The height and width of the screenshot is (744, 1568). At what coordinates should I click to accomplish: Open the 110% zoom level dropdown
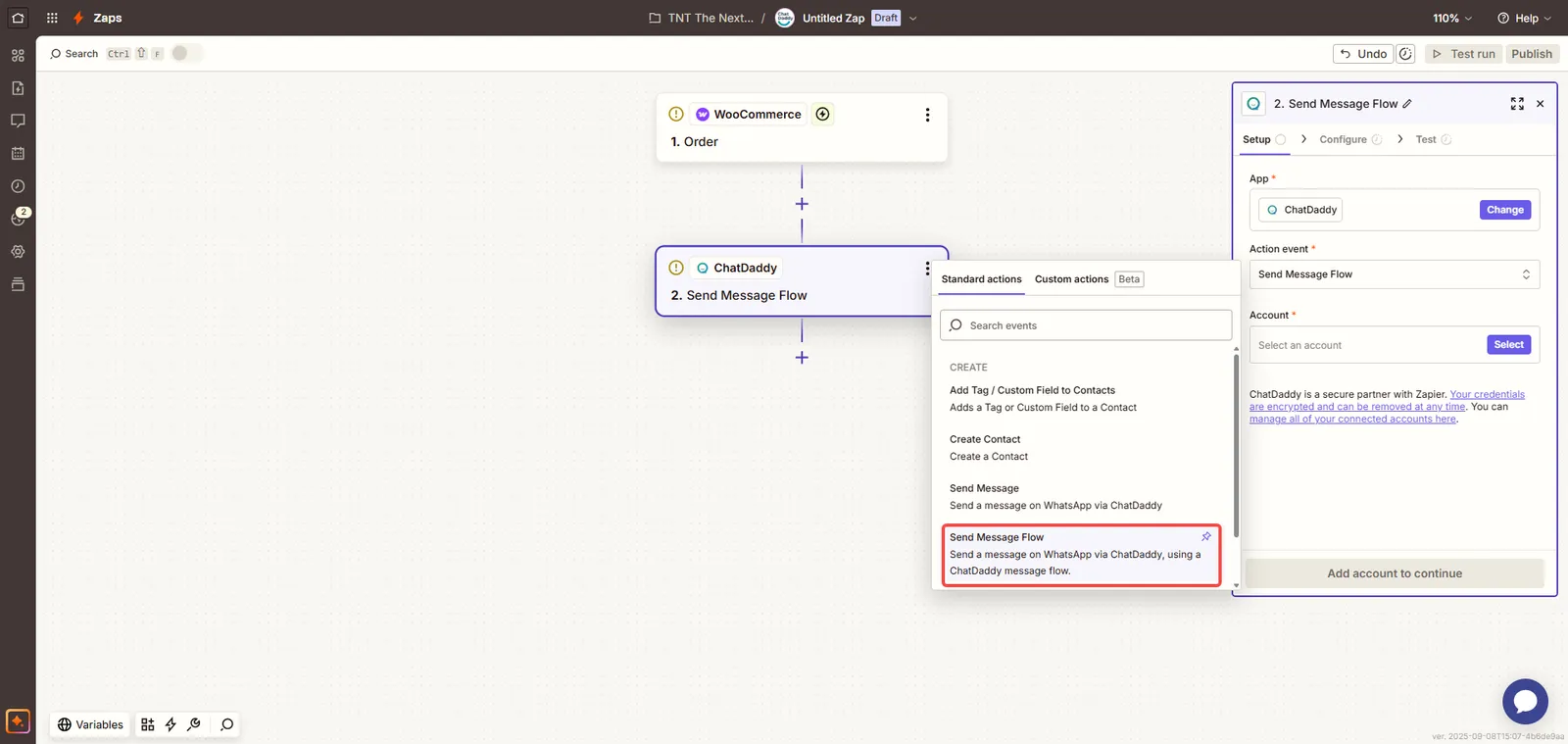pyautogui.click(x=1452, y=19)
